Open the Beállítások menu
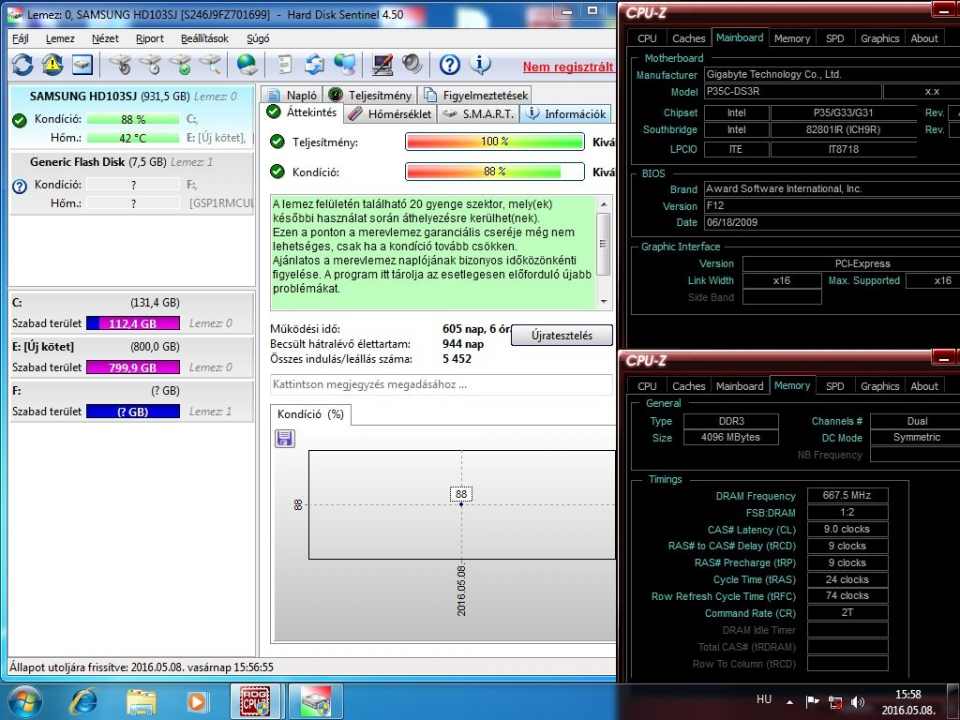Screen dimensions: 960x720 (x=204, y=39)
